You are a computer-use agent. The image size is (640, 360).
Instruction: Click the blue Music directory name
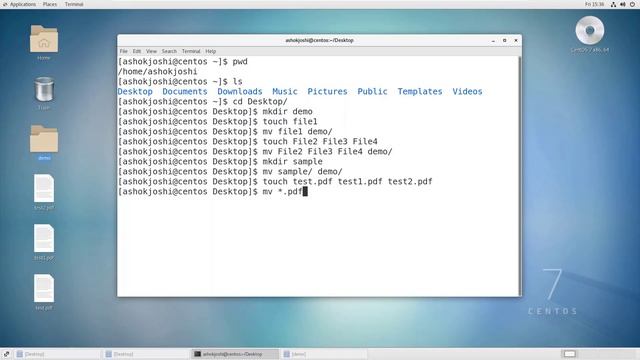tap(285, 91)
